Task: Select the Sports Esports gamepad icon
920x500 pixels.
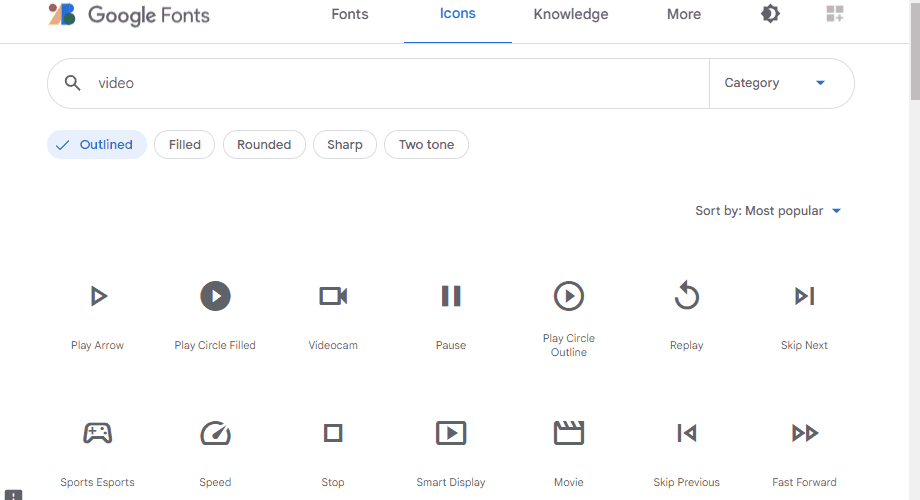Action: tap(97, 433)
